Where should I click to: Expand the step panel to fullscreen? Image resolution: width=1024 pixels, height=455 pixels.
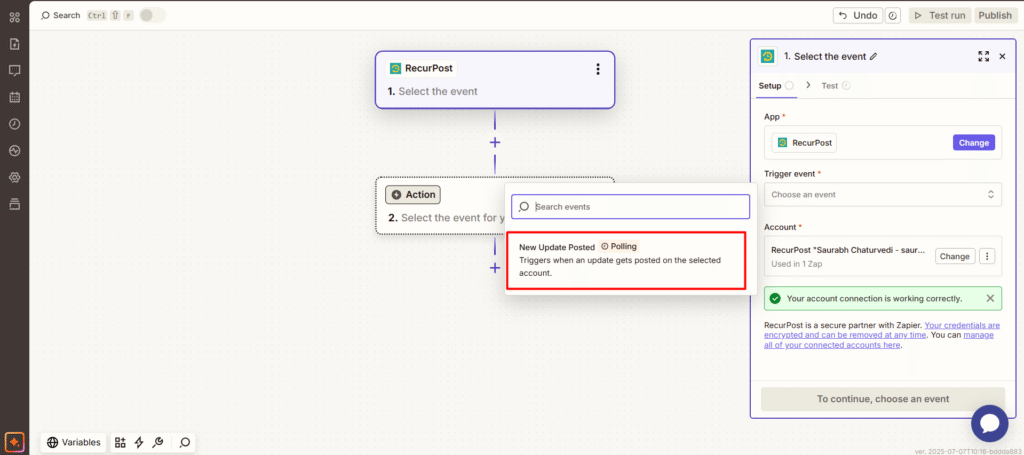(x=984, y=57)
